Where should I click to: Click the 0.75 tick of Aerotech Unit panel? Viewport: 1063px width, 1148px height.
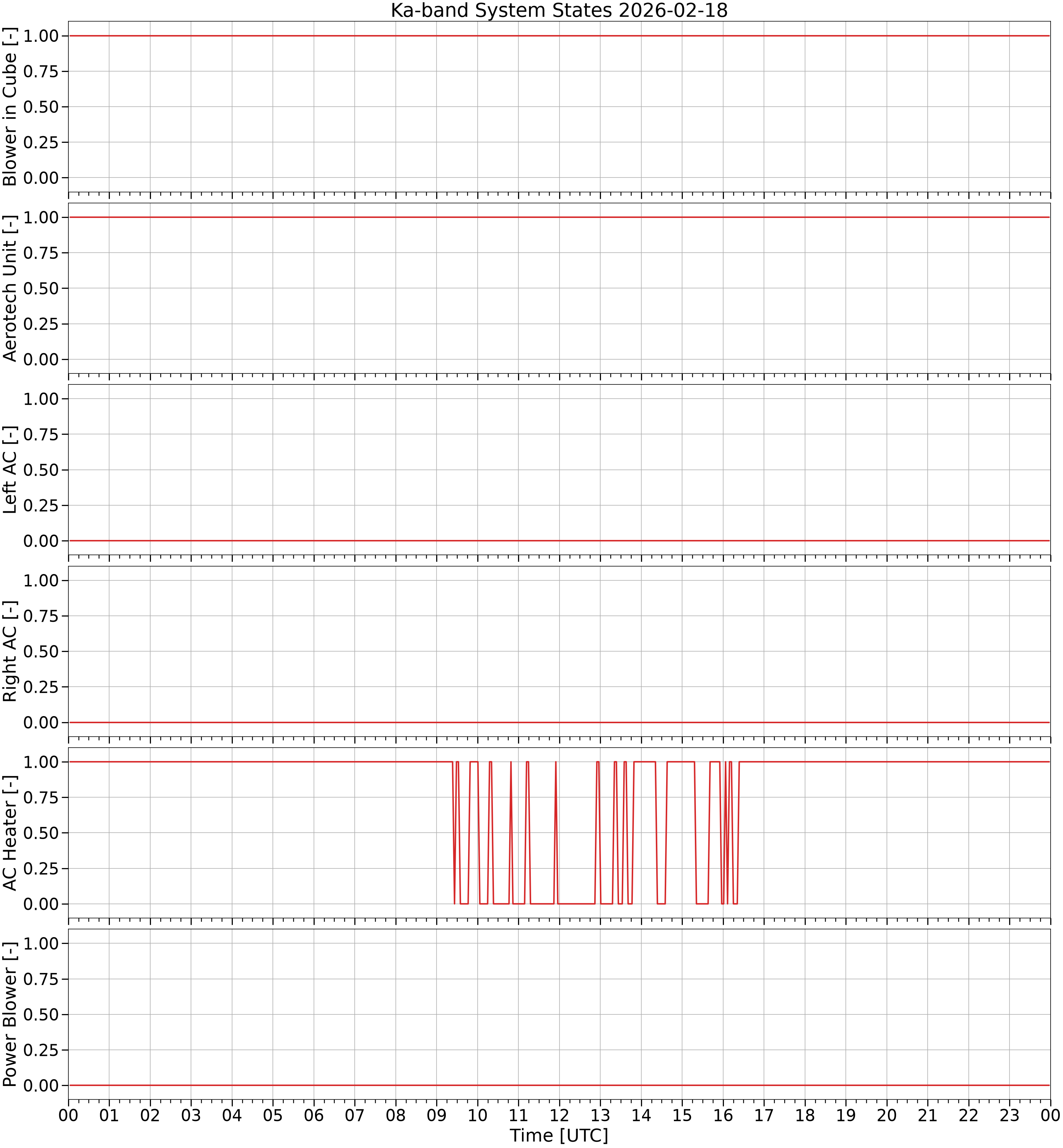41,253
